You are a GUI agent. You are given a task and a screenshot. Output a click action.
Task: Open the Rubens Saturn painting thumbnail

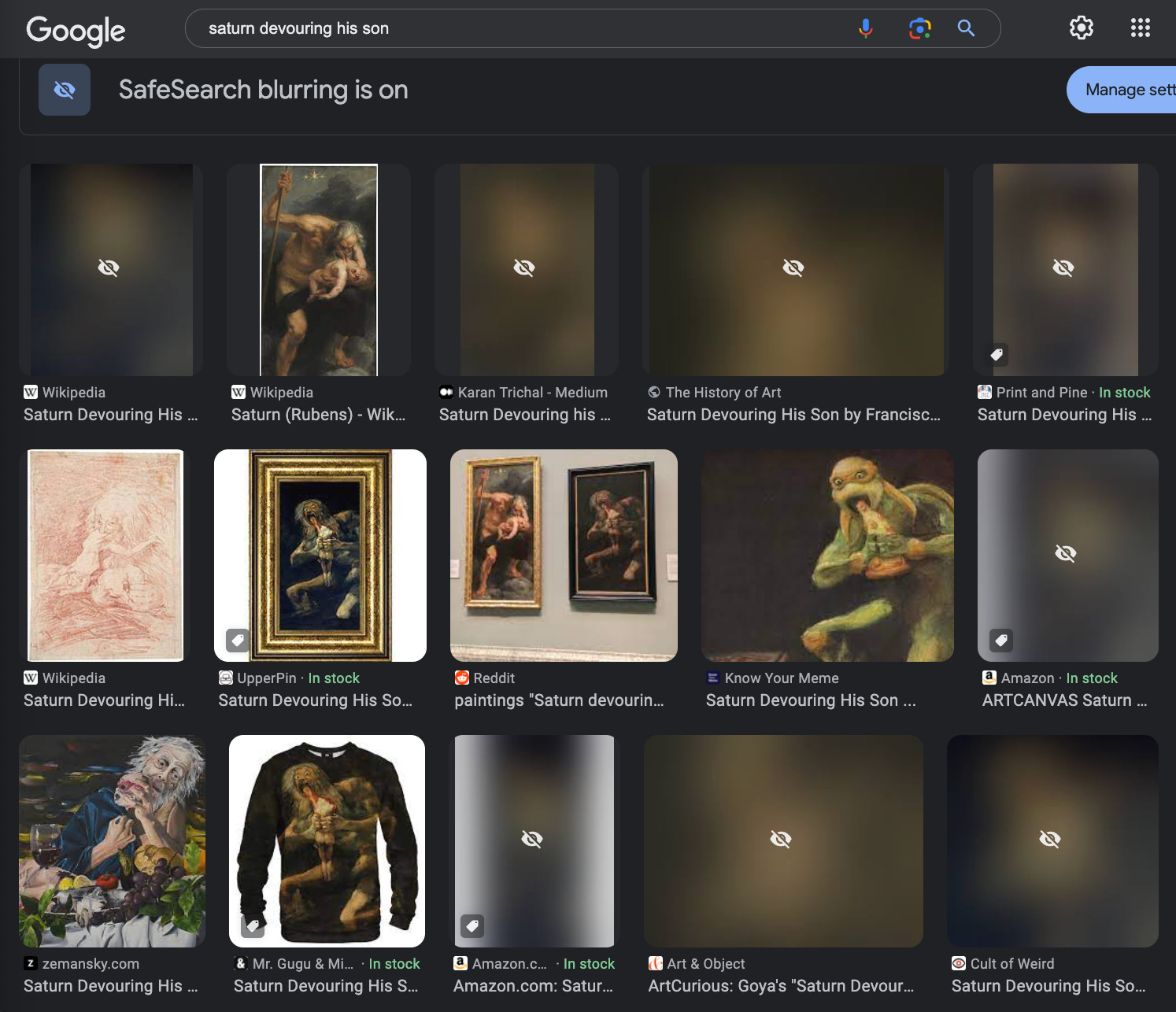[319, 270]
